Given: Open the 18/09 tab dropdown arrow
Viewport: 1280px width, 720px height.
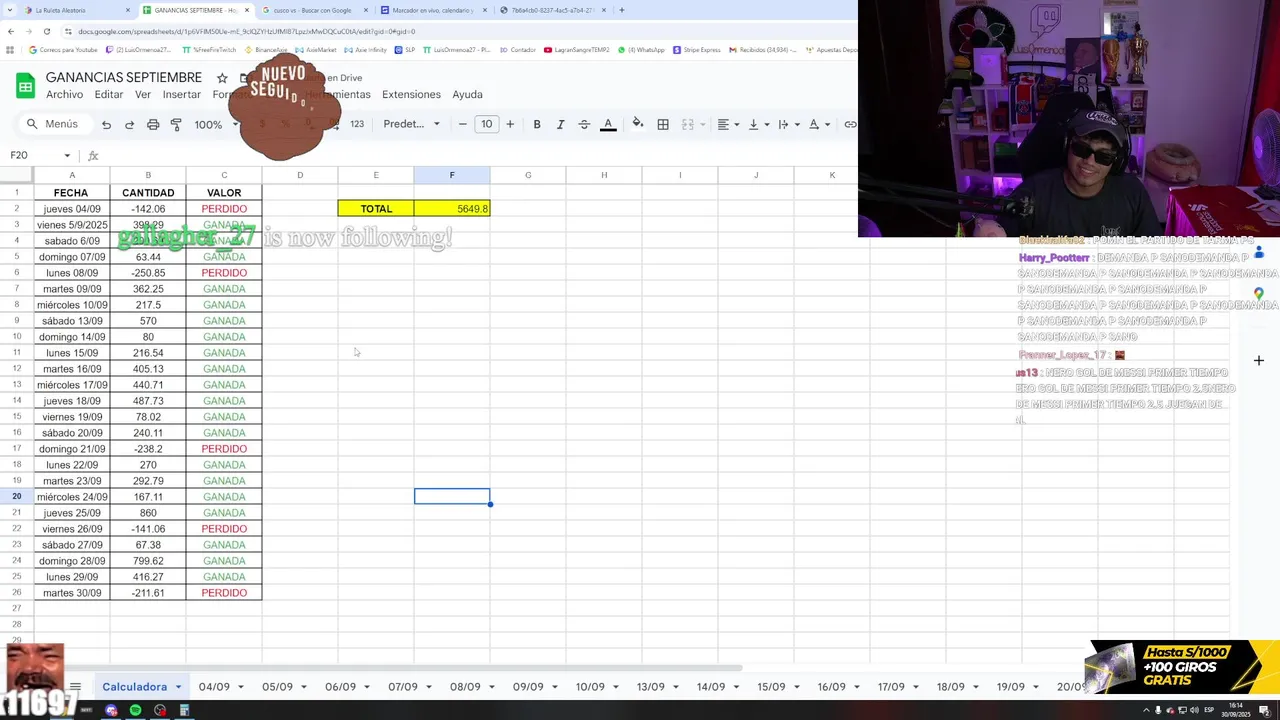Looking at the screenshot, I should 976,687.
